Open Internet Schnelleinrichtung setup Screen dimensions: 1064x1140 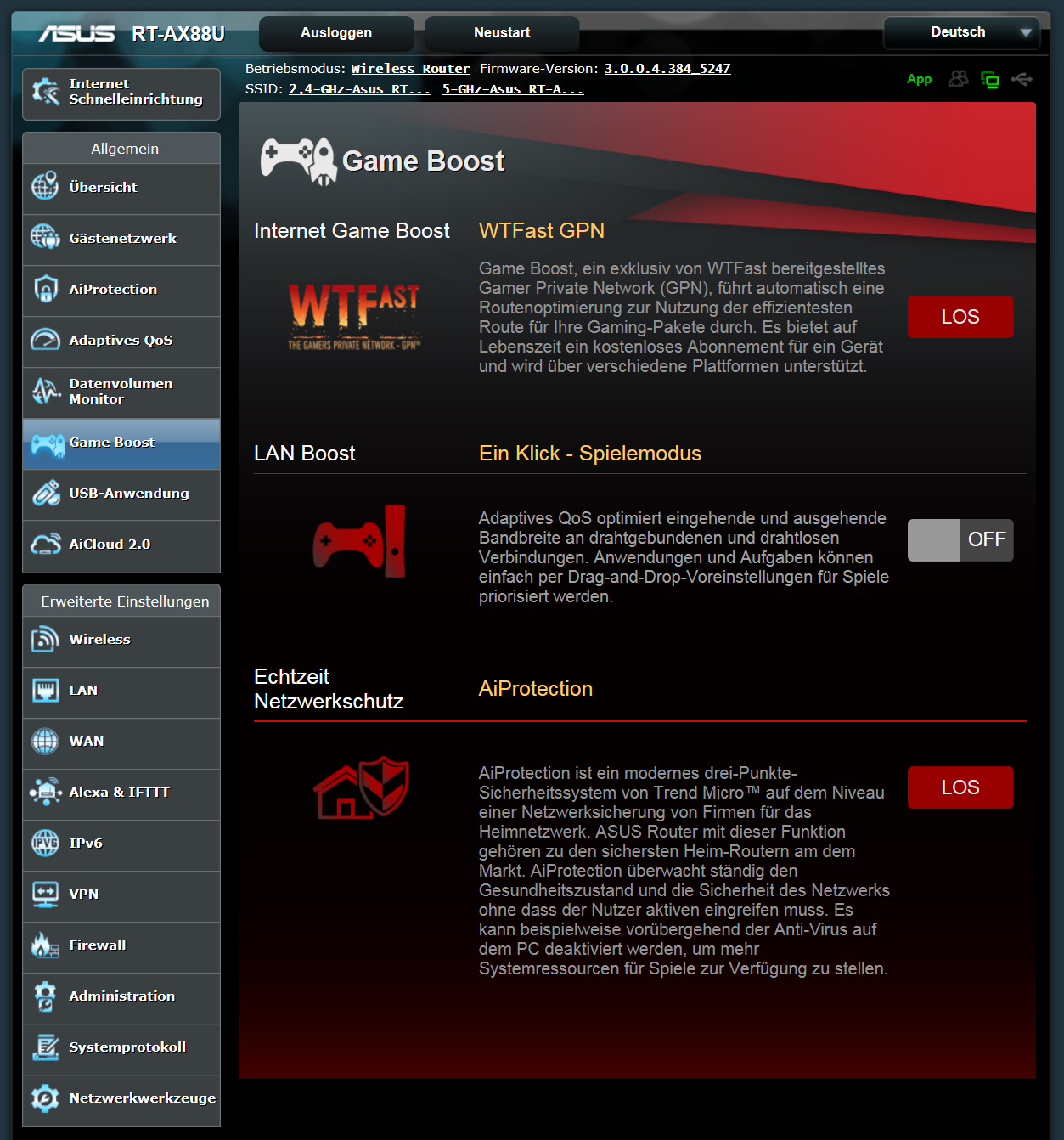(x=121, y=94)
